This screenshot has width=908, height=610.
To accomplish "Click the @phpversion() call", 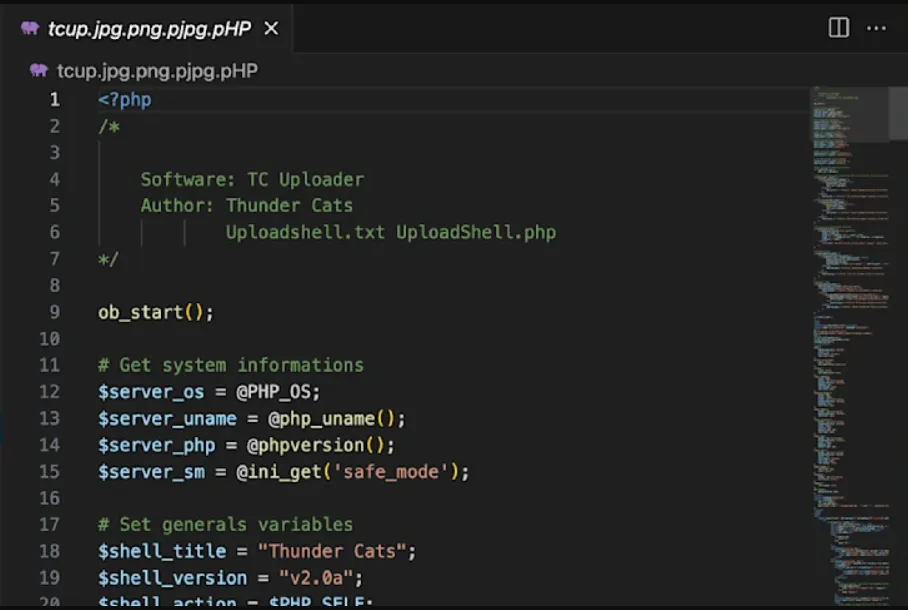I will click(316, 445).
